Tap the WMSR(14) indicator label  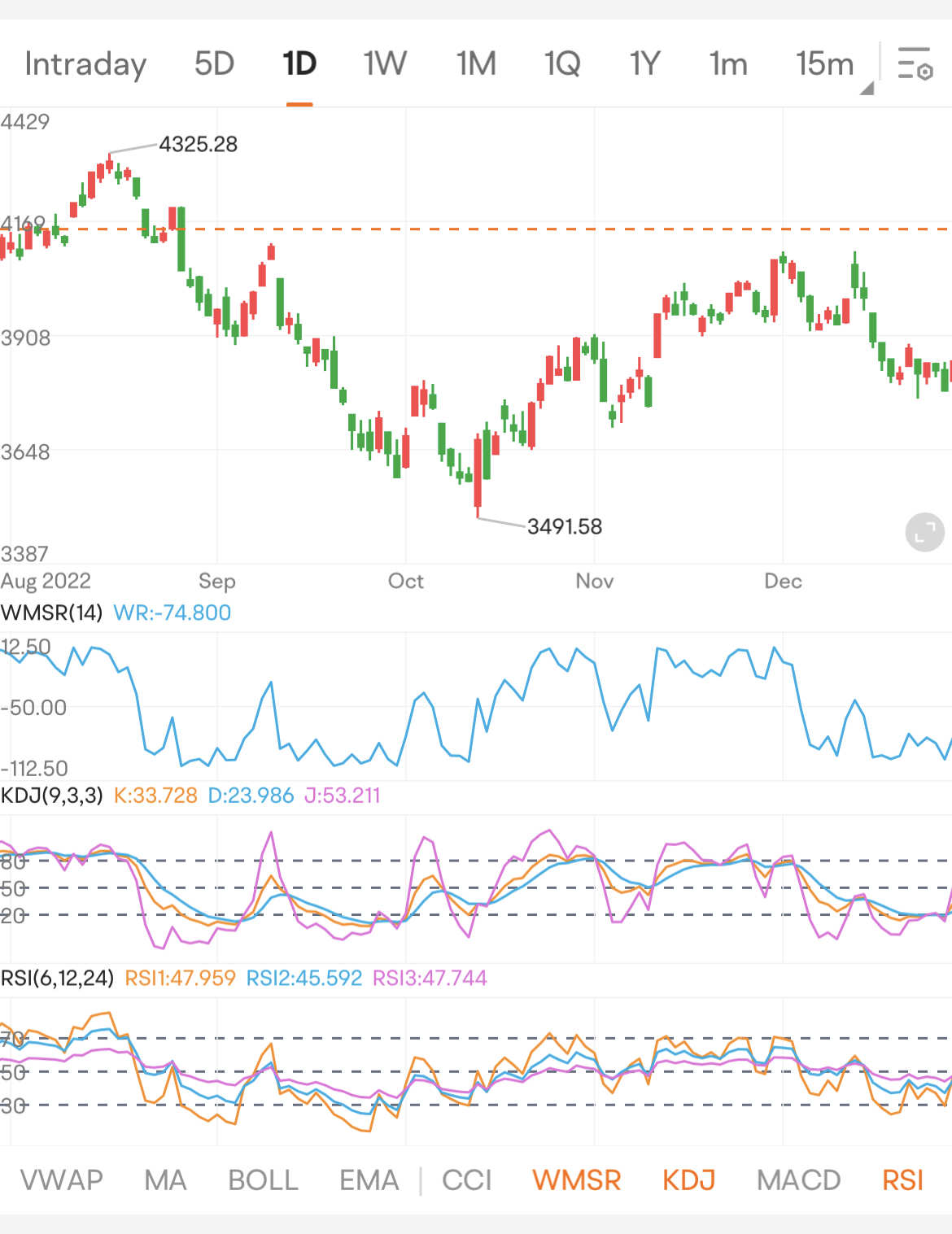click(x=52, y=613)
